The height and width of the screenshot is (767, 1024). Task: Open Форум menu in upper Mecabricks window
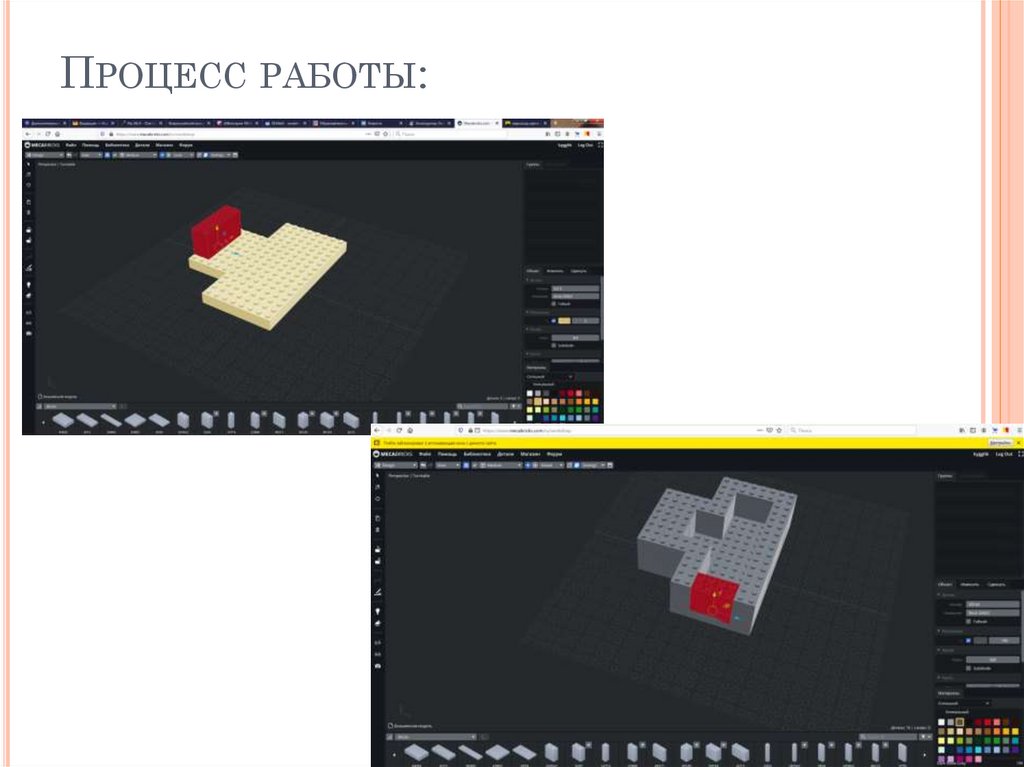[185, 145]
